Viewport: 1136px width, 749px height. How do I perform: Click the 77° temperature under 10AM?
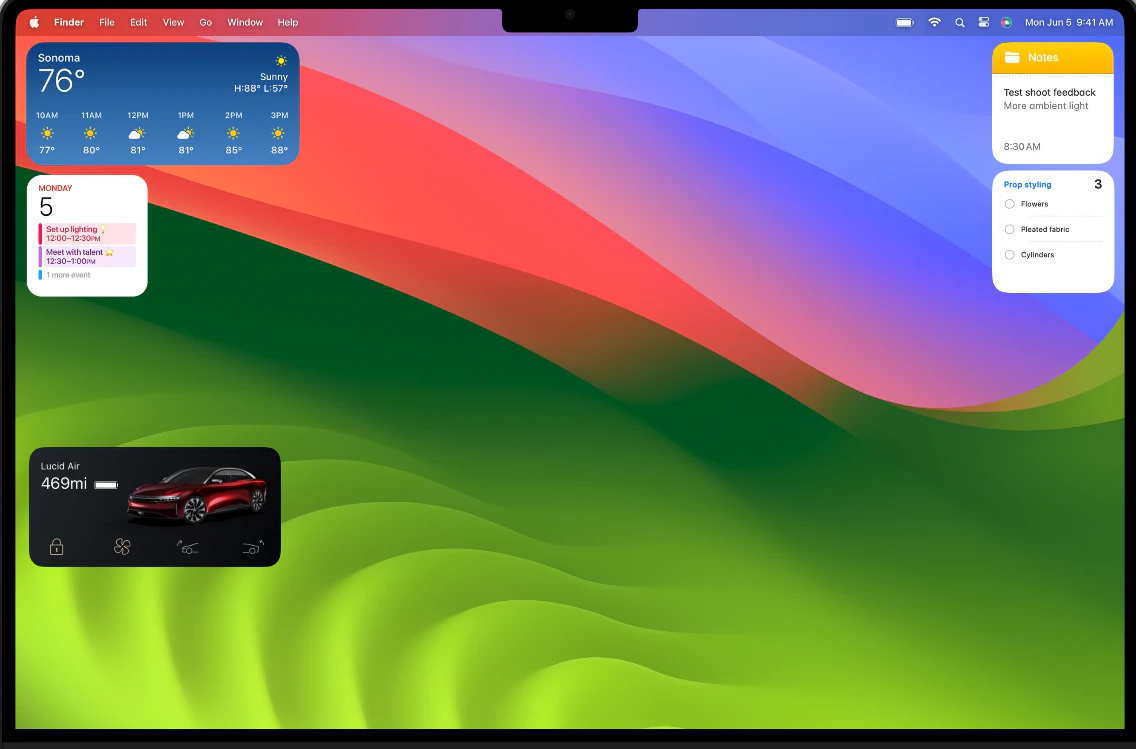coord(47,151)
